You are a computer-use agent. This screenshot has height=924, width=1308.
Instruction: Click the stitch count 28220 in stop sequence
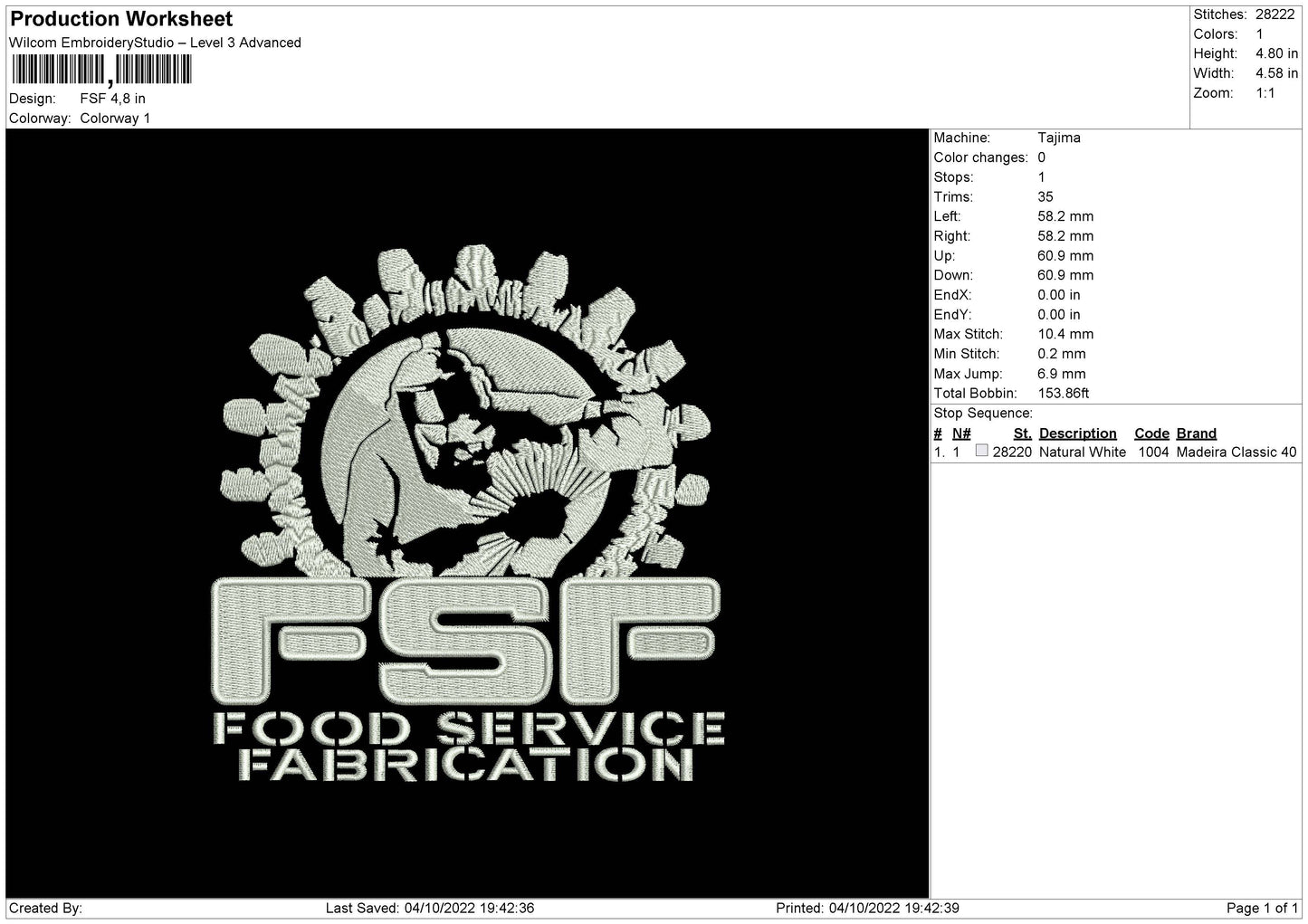[1012, 452]
